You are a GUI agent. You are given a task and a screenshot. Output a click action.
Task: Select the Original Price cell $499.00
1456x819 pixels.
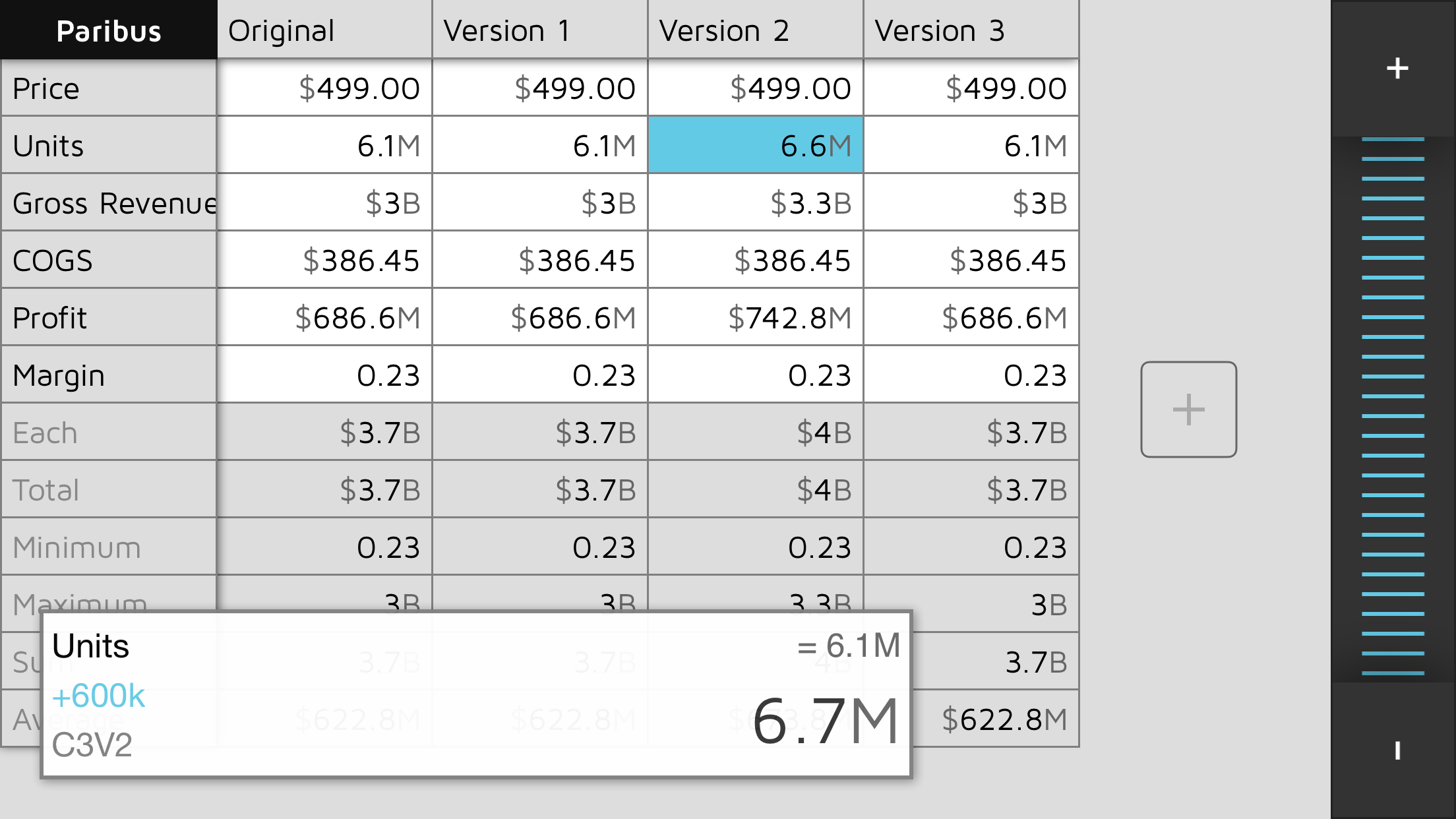324,88
